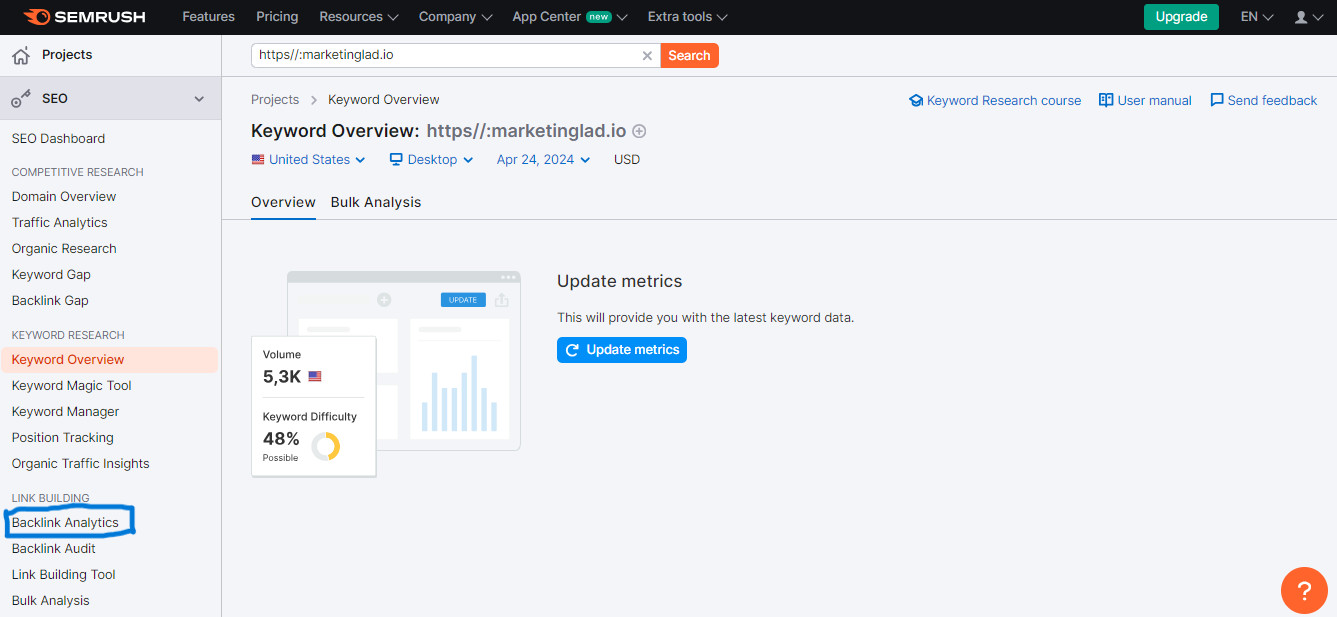Open the Resources dropdown menu

tap(359, 17)
